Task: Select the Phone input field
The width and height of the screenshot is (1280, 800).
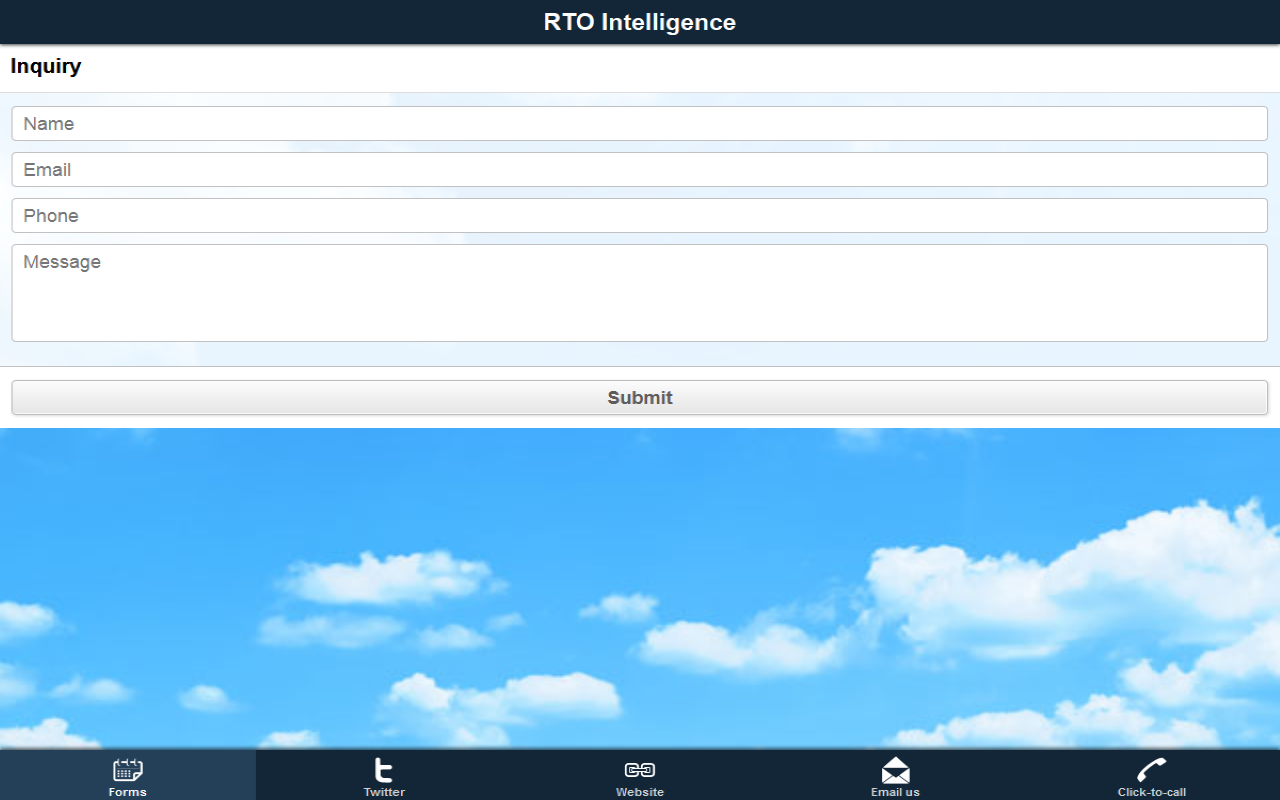Action: tap(640, 216)
